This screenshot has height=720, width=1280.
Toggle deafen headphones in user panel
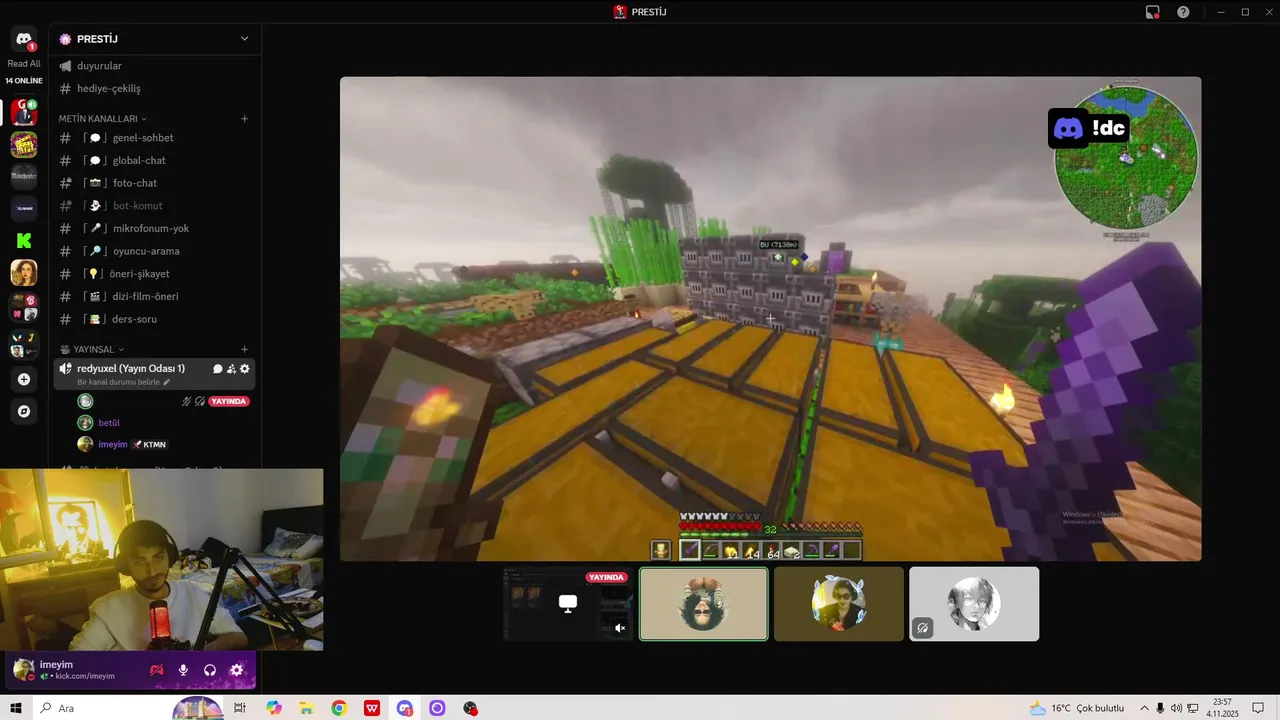(x=210, y=670)
